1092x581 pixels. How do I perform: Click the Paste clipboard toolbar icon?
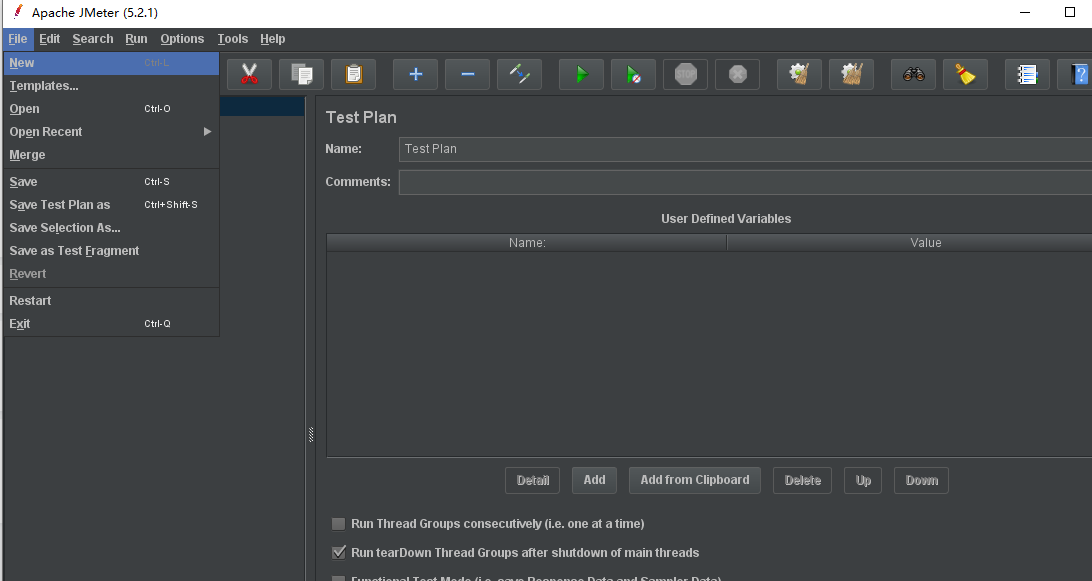354,74
